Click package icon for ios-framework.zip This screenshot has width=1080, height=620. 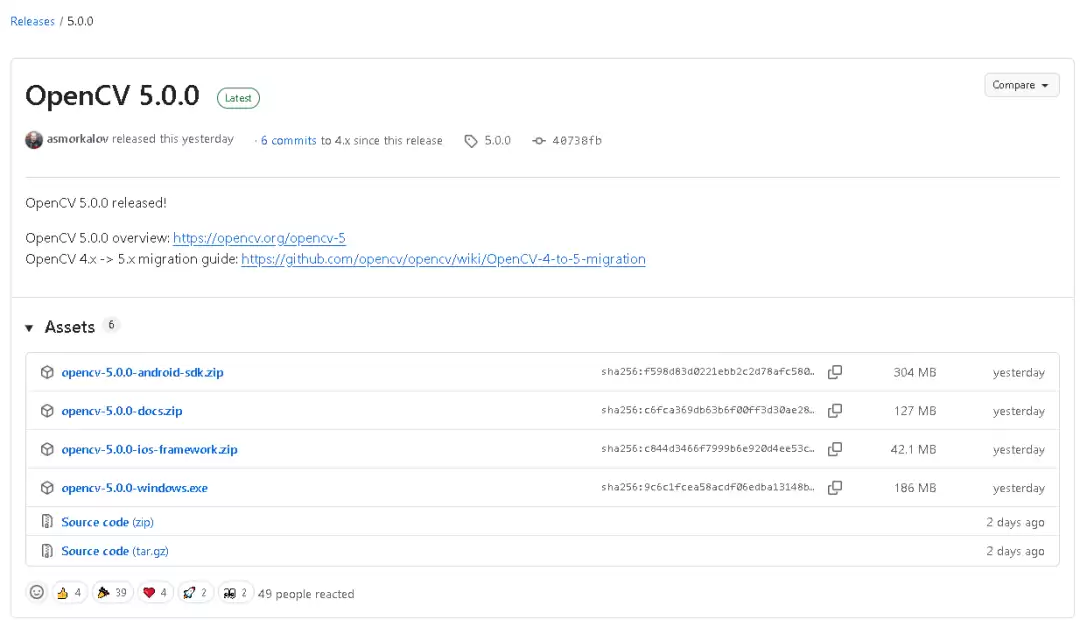coord(47,449)
